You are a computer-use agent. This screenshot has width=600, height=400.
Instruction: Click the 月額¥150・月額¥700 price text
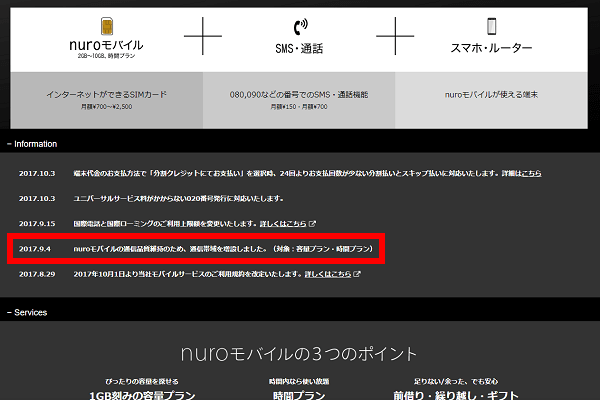point(299,107)
